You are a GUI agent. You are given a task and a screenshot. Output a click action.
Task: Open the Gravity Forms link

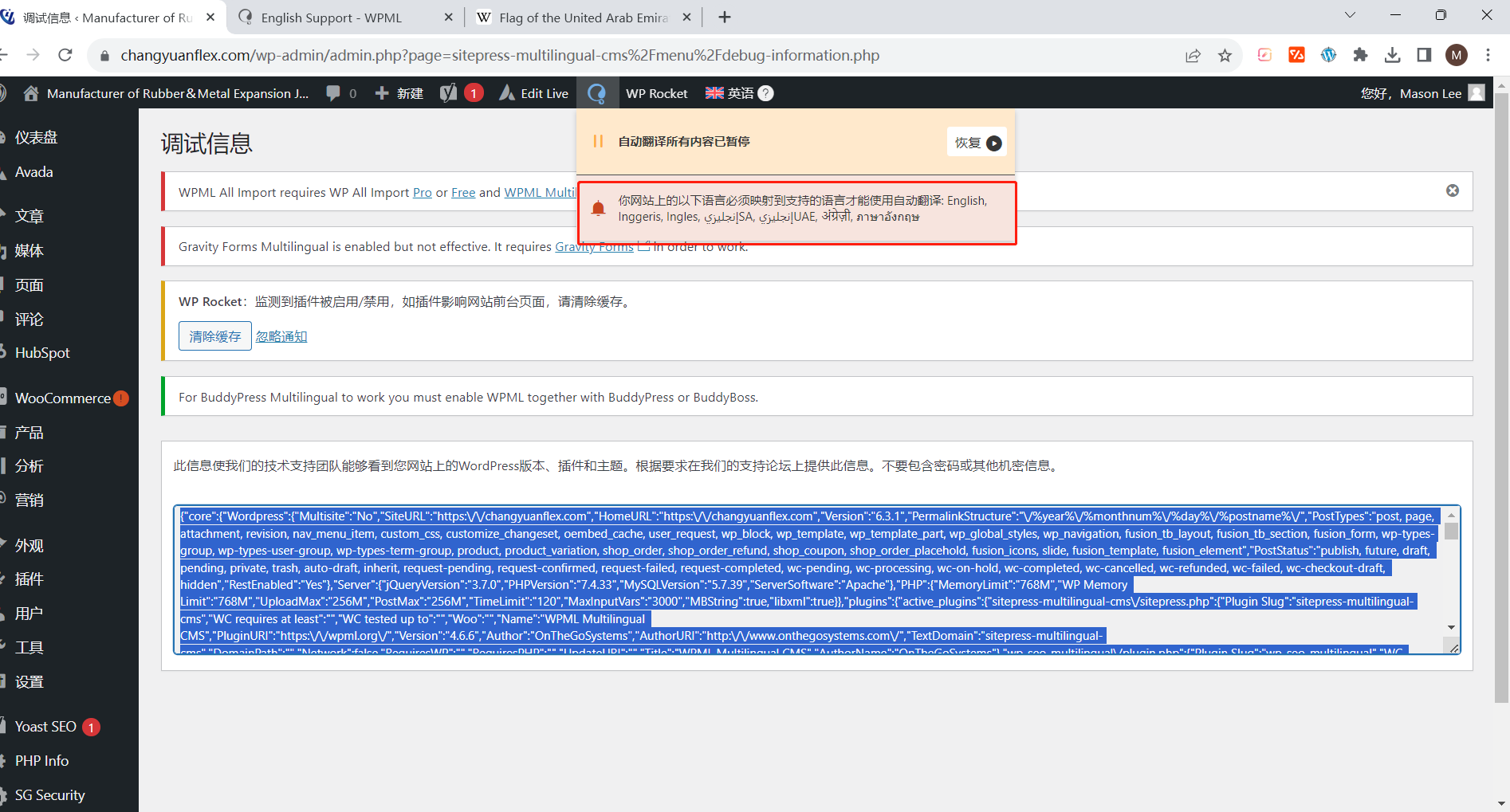tap(594, 247)
